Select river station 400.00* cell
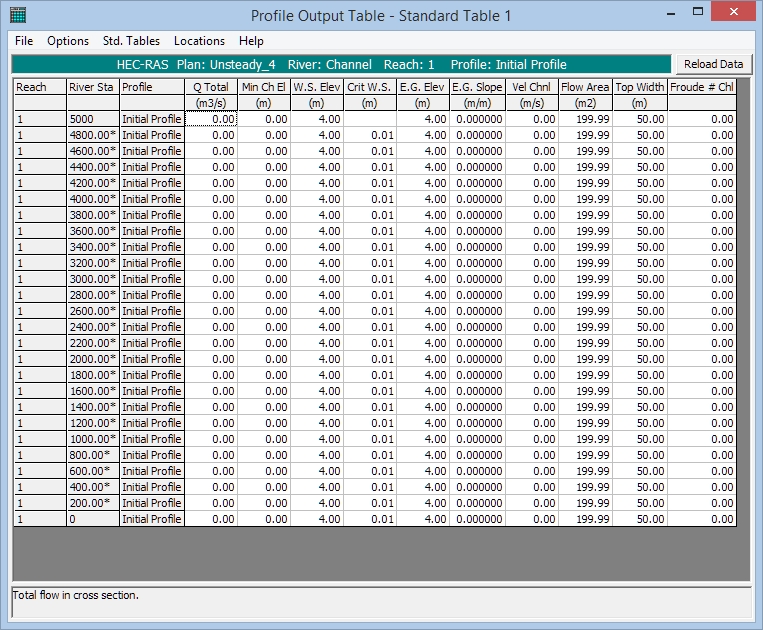763x630 pixels. (x=93, y=487)
